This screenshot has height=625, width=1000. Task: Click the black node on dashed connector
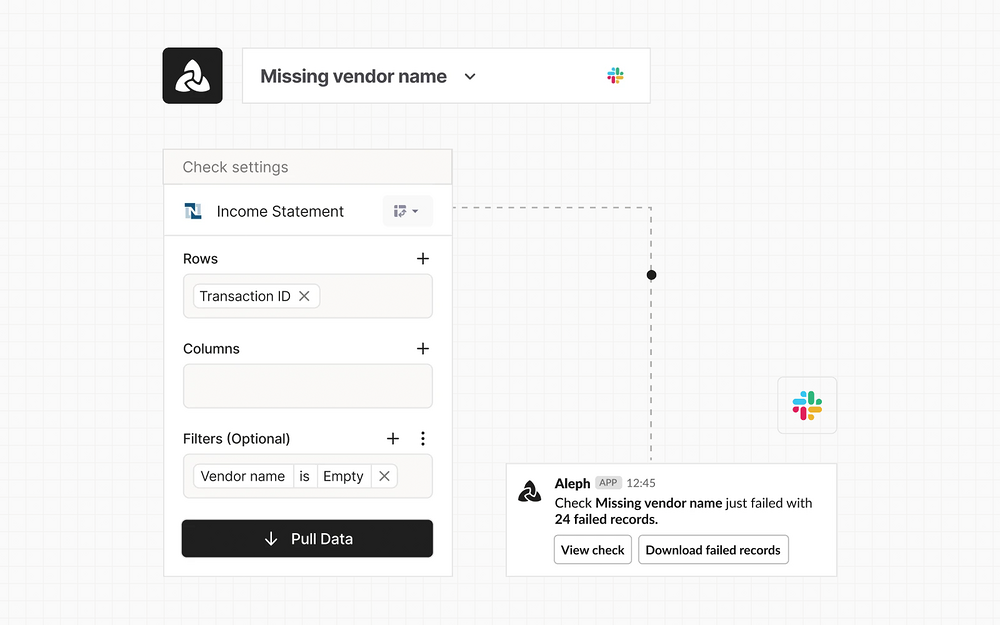(651, 275)
